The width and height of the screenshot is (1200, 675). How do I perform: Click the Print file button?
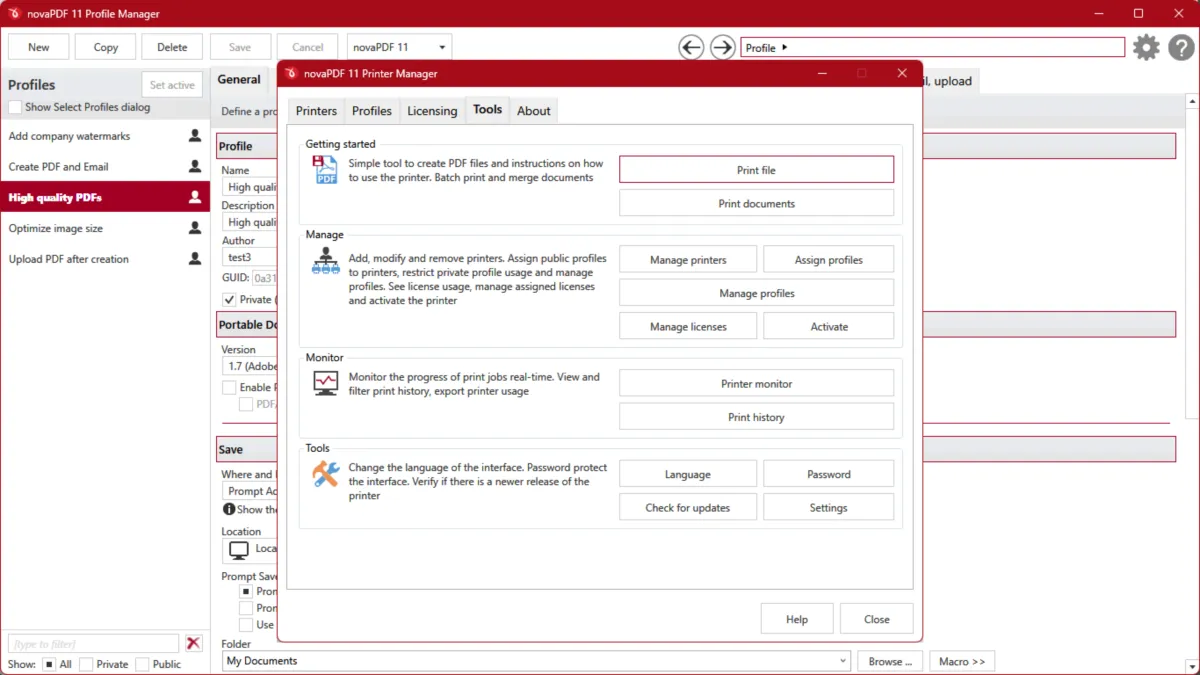coord(756,170)
